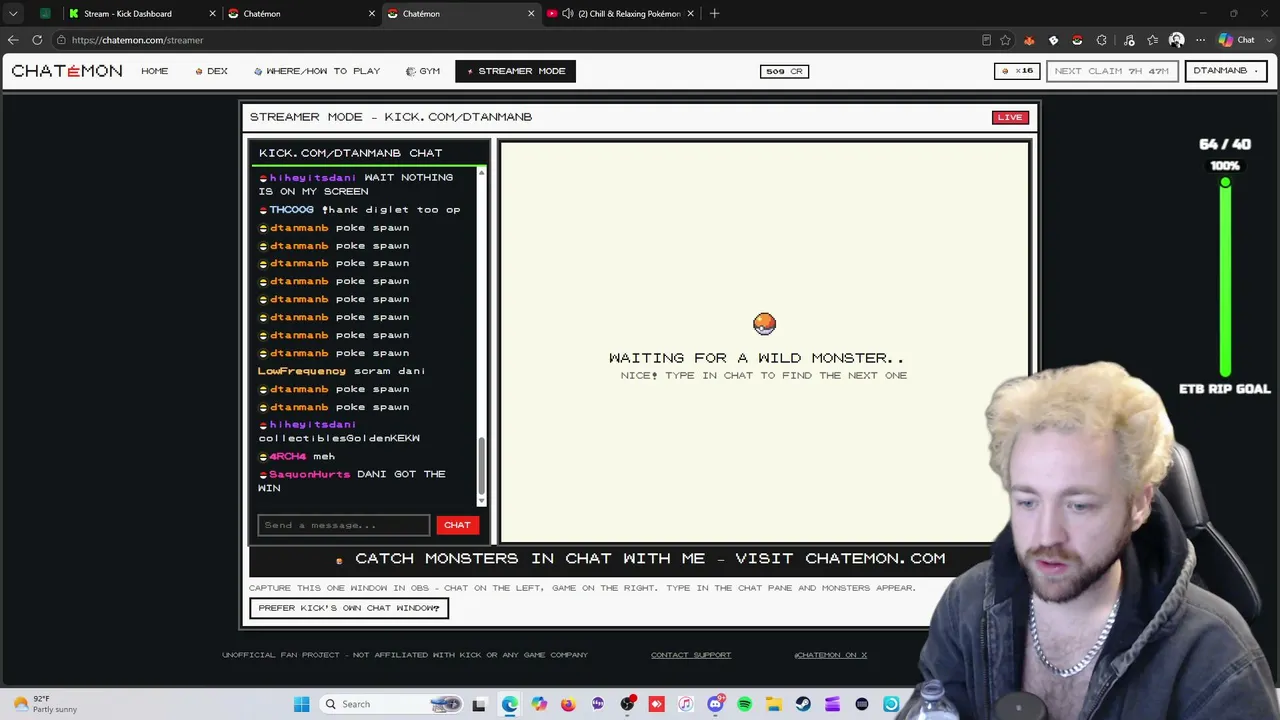
Task: Open Firefox from the taskbar
Action: (x=568, y=704)
